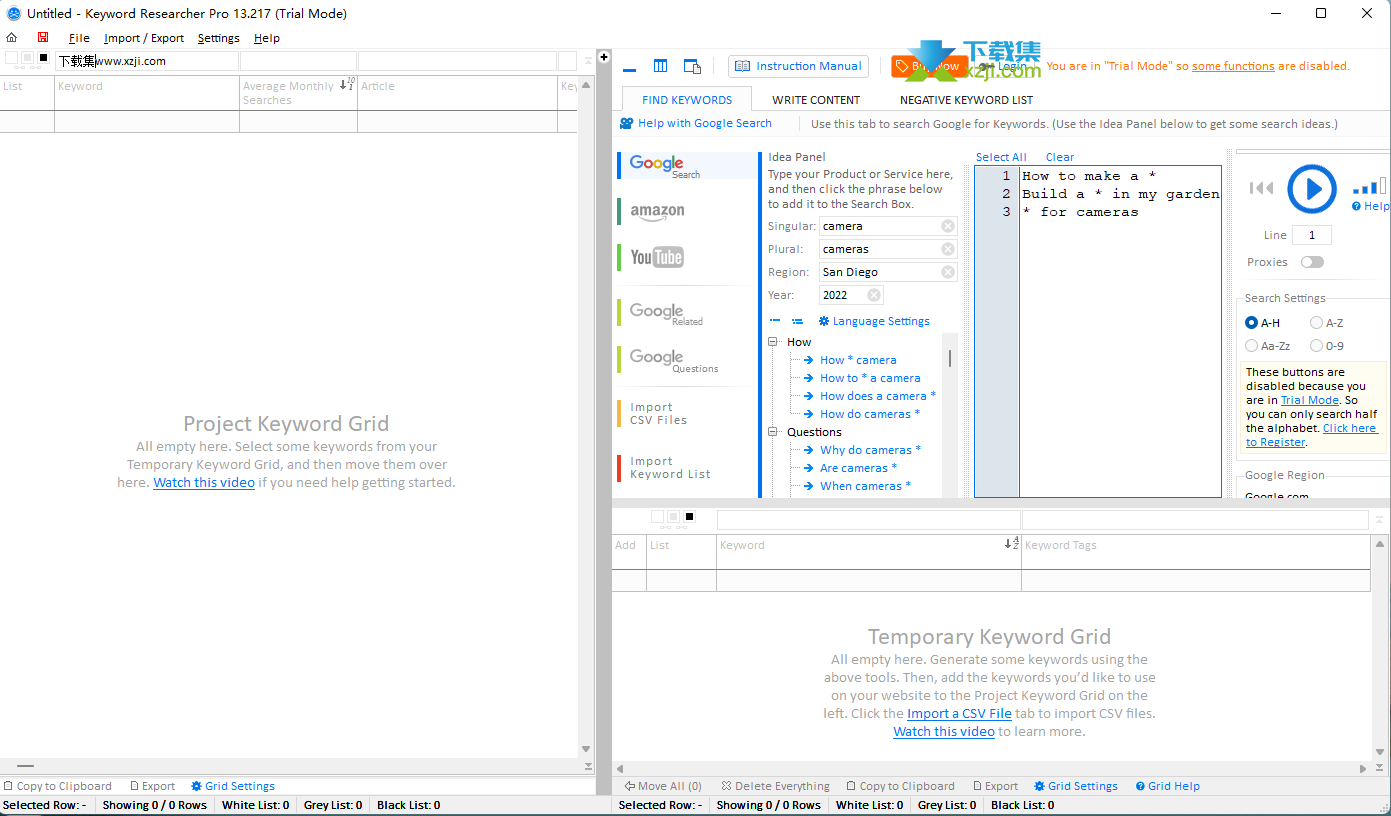Viewport: 1391px width, 816px height.
Task: Toggle the Proxies switch
Action: point(1312,262)
